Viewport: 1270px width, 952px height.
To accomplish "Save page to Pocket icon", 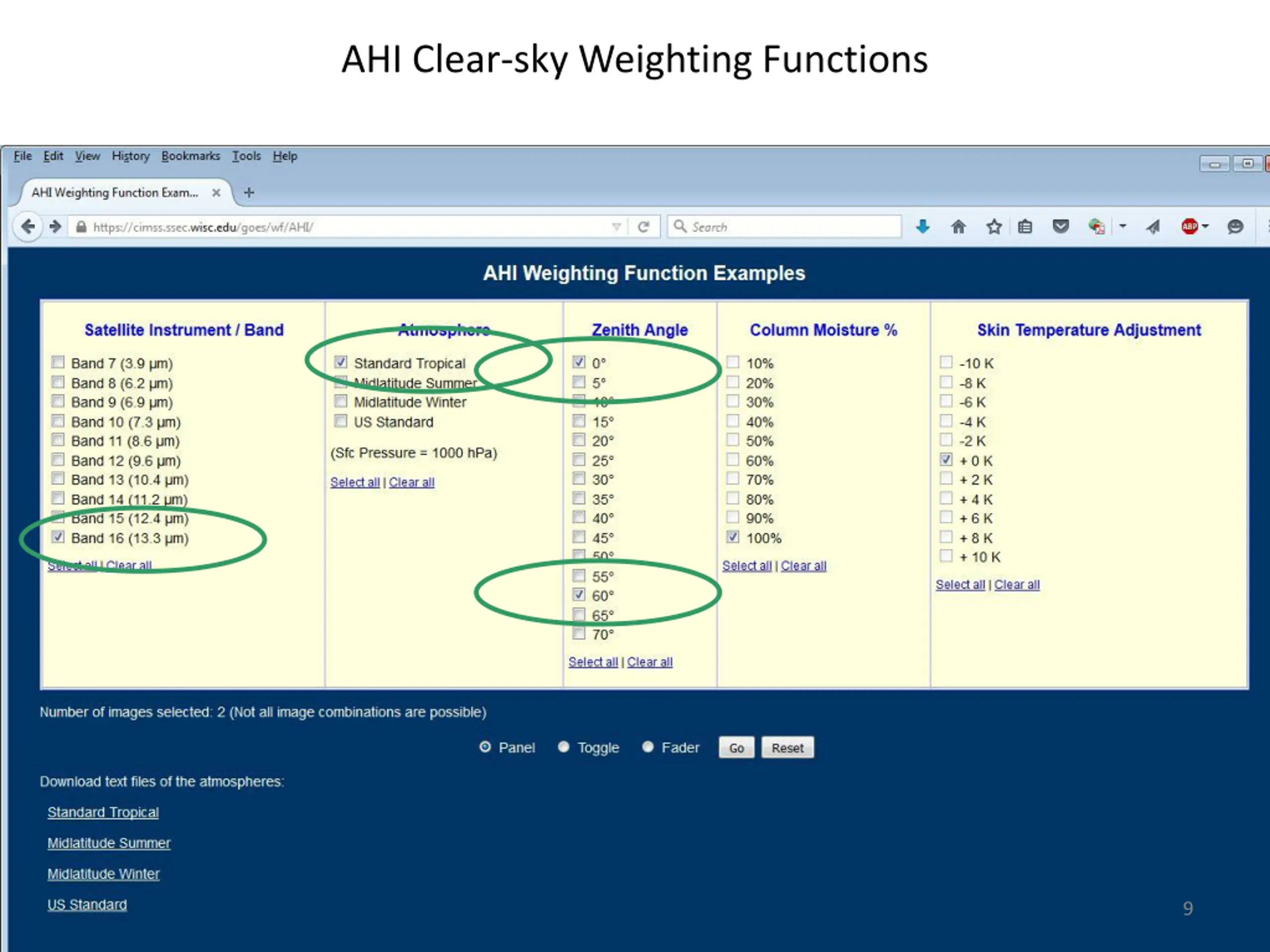I will click(x=1061, y=227).
